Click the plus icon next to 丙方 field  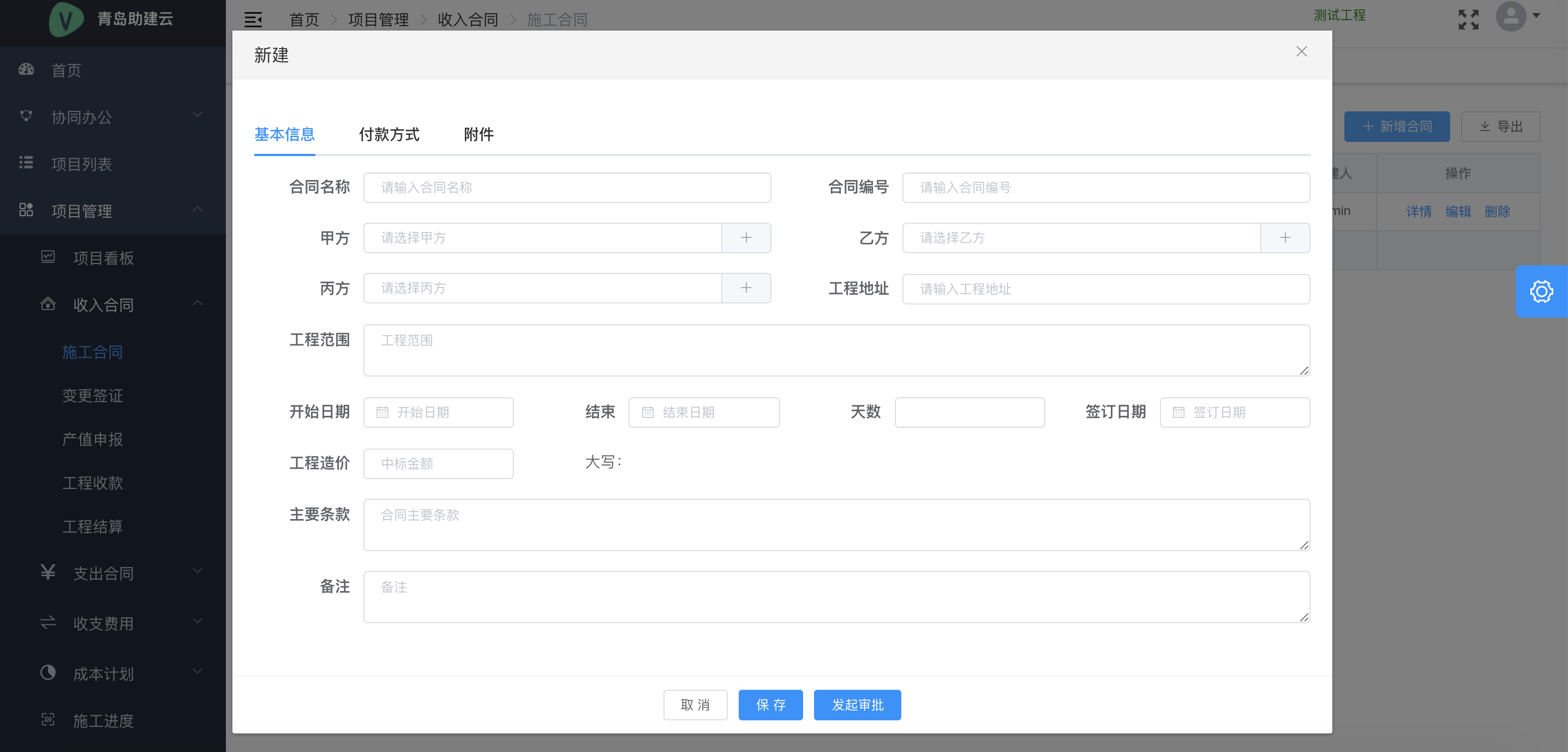[x=746, y=288]
